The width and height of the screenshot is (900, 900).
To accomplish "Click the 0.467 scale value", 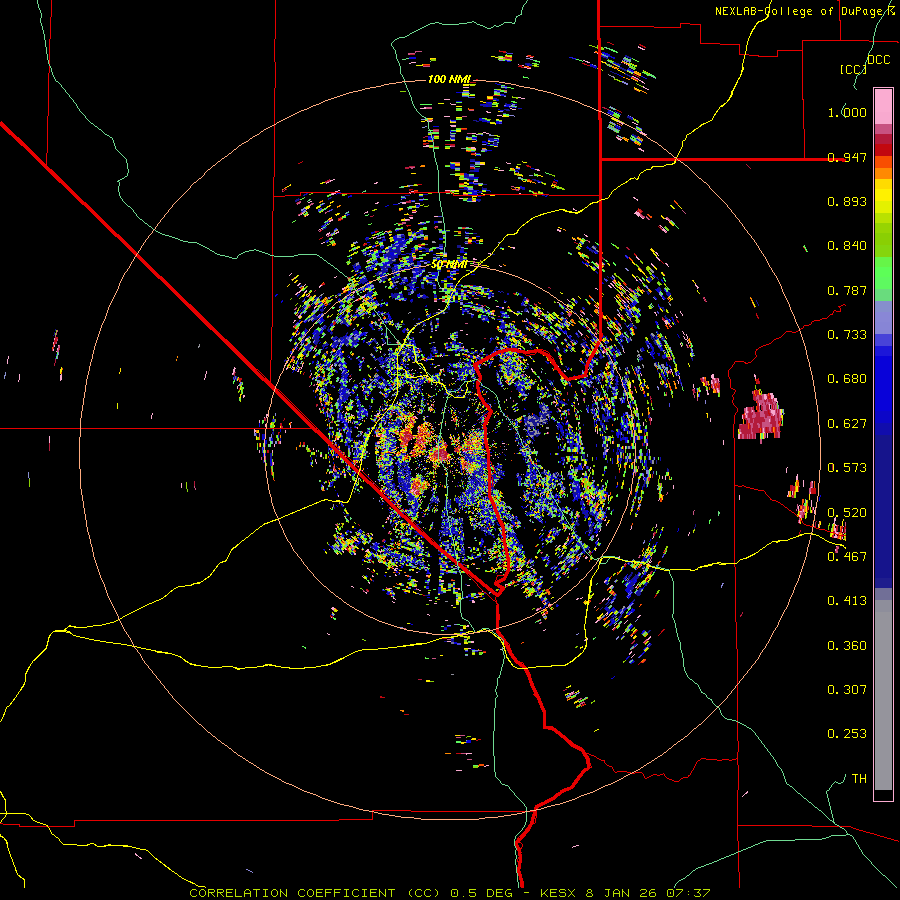I will 847,556.
